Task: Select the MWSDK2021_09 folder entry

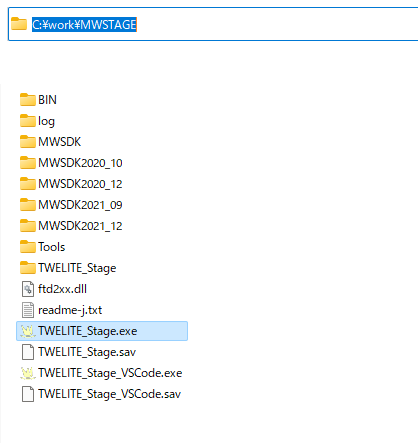Action: (x=71, y=205)
